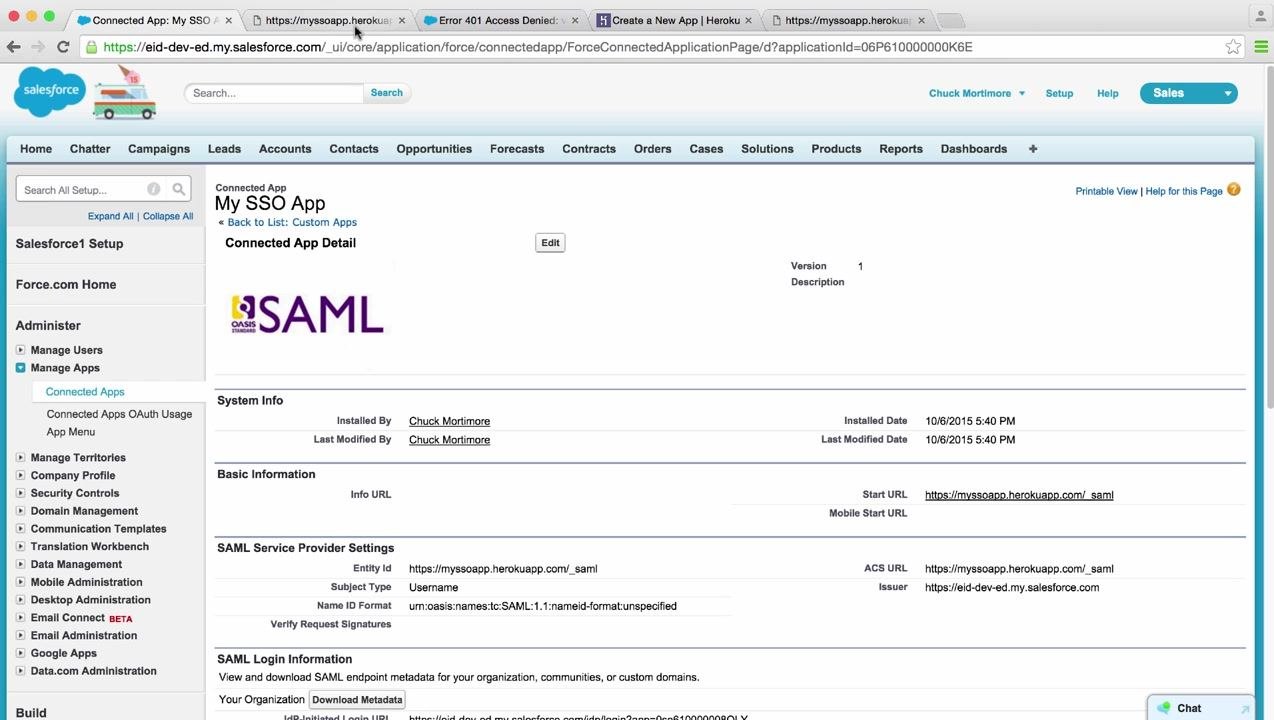This screenshot has height=720, width=1274.
Task: Click the Expand All link
Action: (x=110, y=216)
